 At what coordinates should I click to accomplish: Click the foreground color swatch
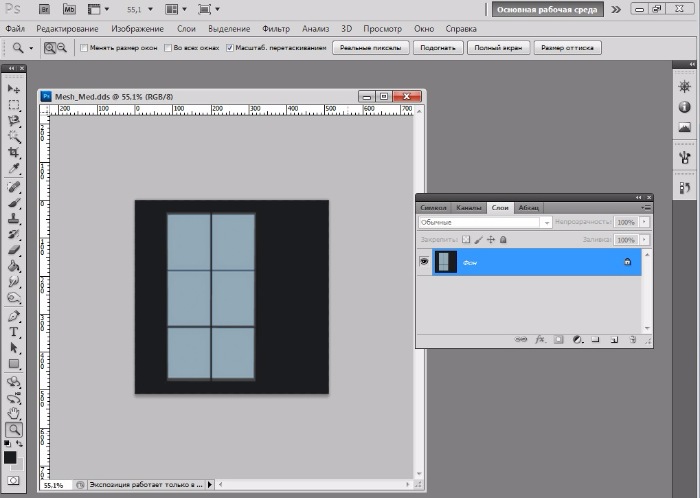click(10, 457)
